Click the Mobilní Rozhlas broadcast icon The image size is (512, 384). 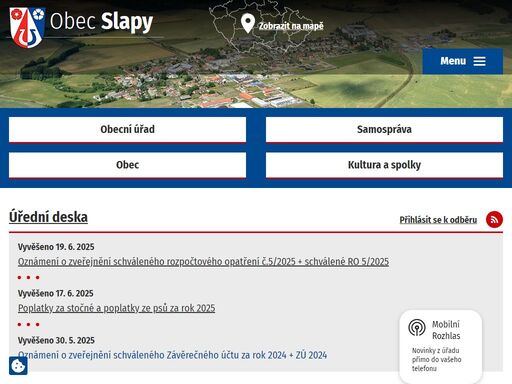(x=417, y=327)
